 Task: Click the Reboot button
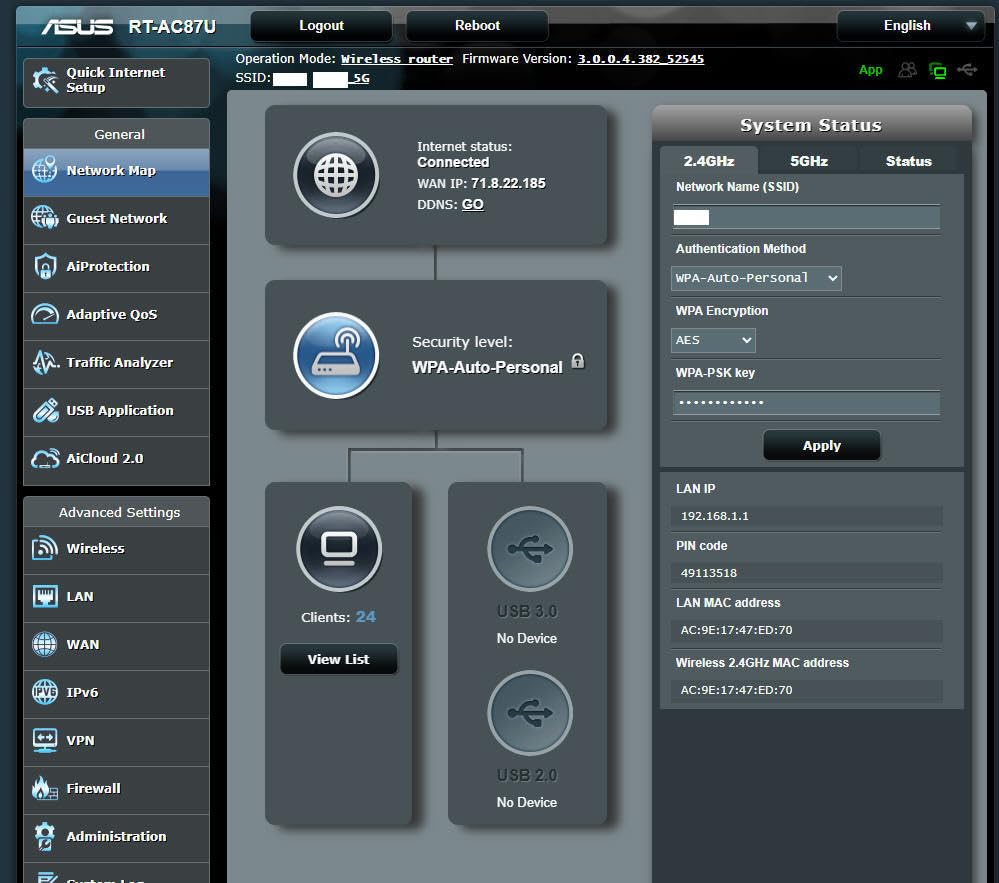pyautogui.click(x=477, y=26)
